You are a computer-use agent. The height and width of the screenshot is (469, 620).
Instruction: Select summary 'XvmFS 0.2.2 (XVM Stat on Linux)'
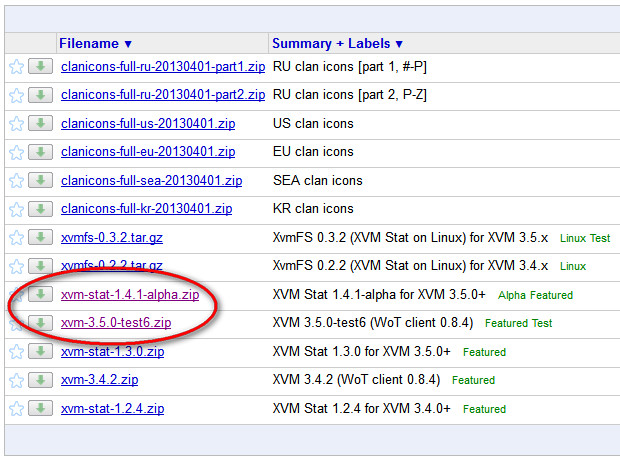click(410, 266)
